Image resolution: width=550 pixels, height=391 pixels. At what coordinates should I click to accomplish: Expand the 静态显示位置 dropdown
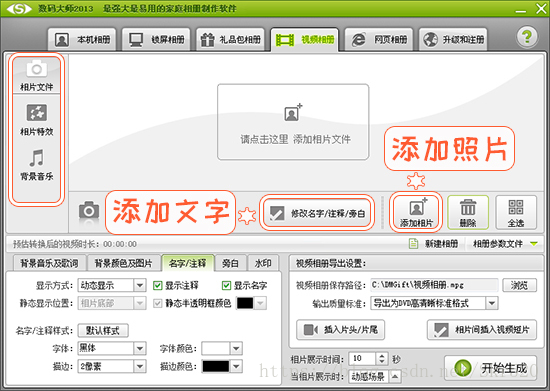(140, 303)
